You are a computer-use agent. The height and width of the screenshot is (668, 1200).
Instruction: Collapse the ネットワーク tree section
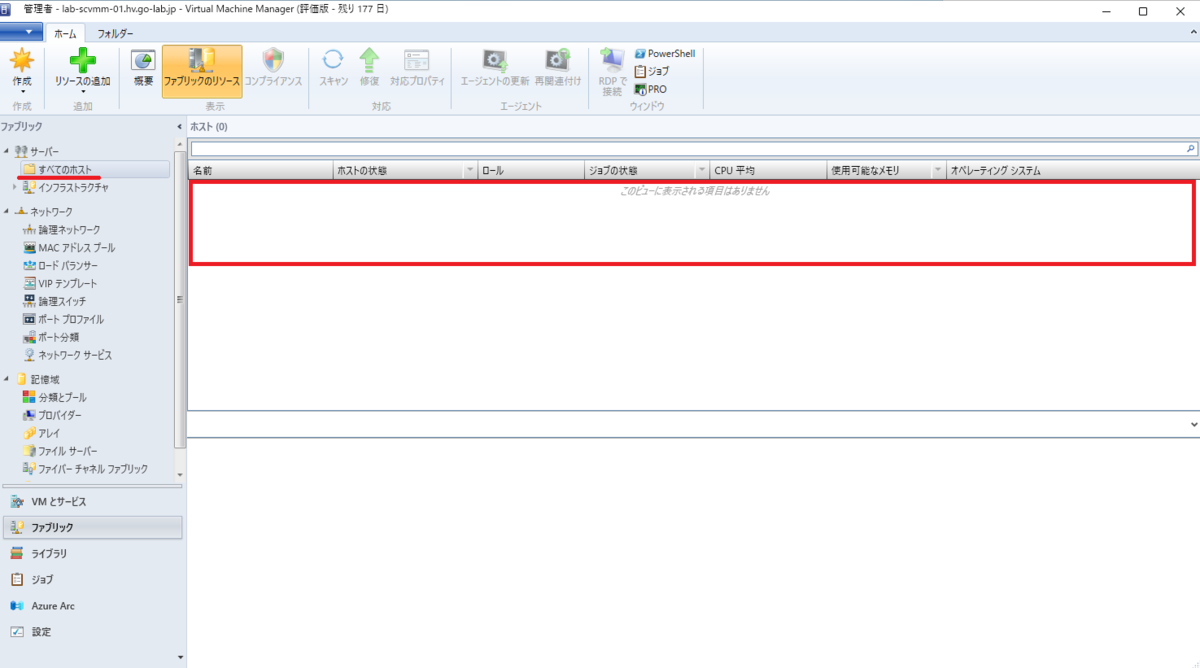(7, 212)
